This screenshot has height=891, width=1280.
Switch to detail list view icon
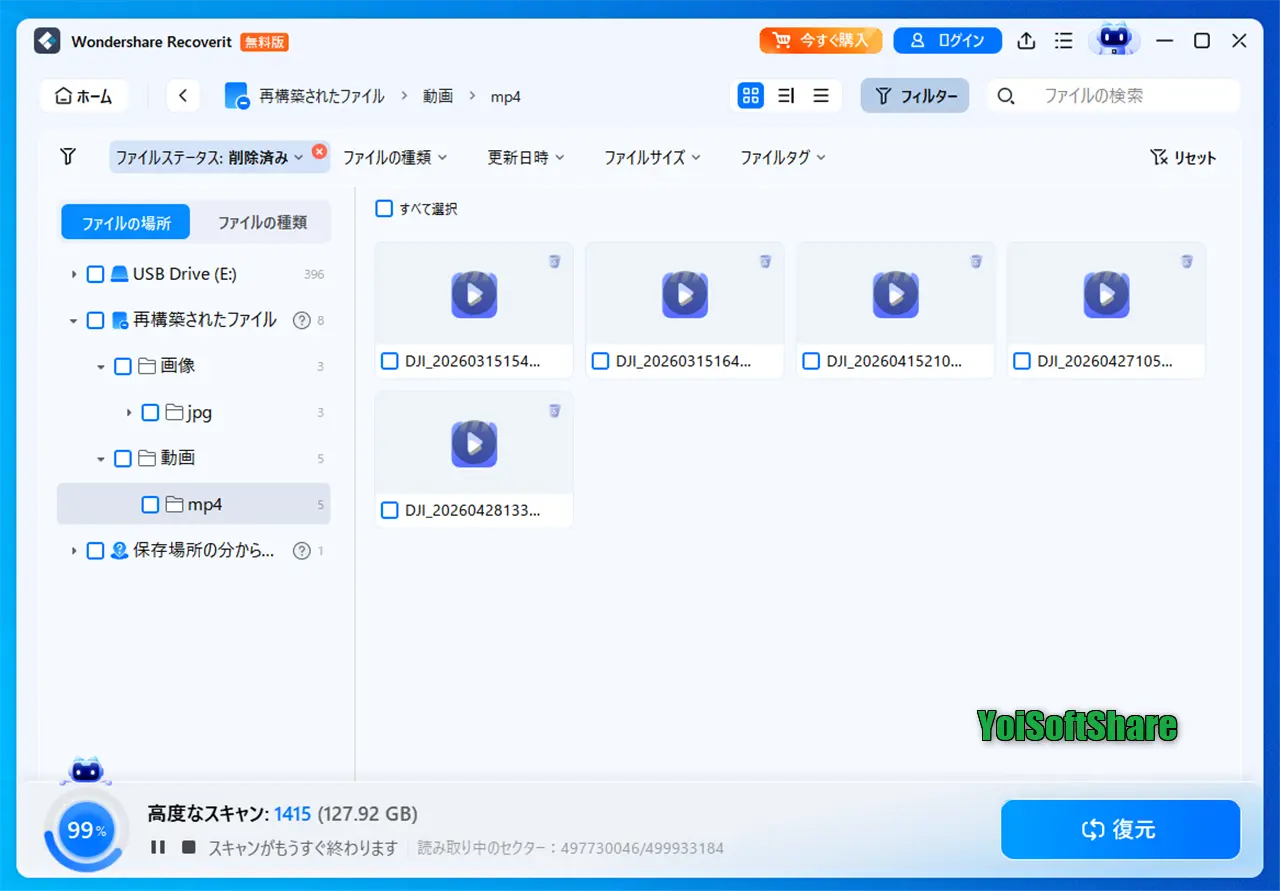click(x=786, y=96)
